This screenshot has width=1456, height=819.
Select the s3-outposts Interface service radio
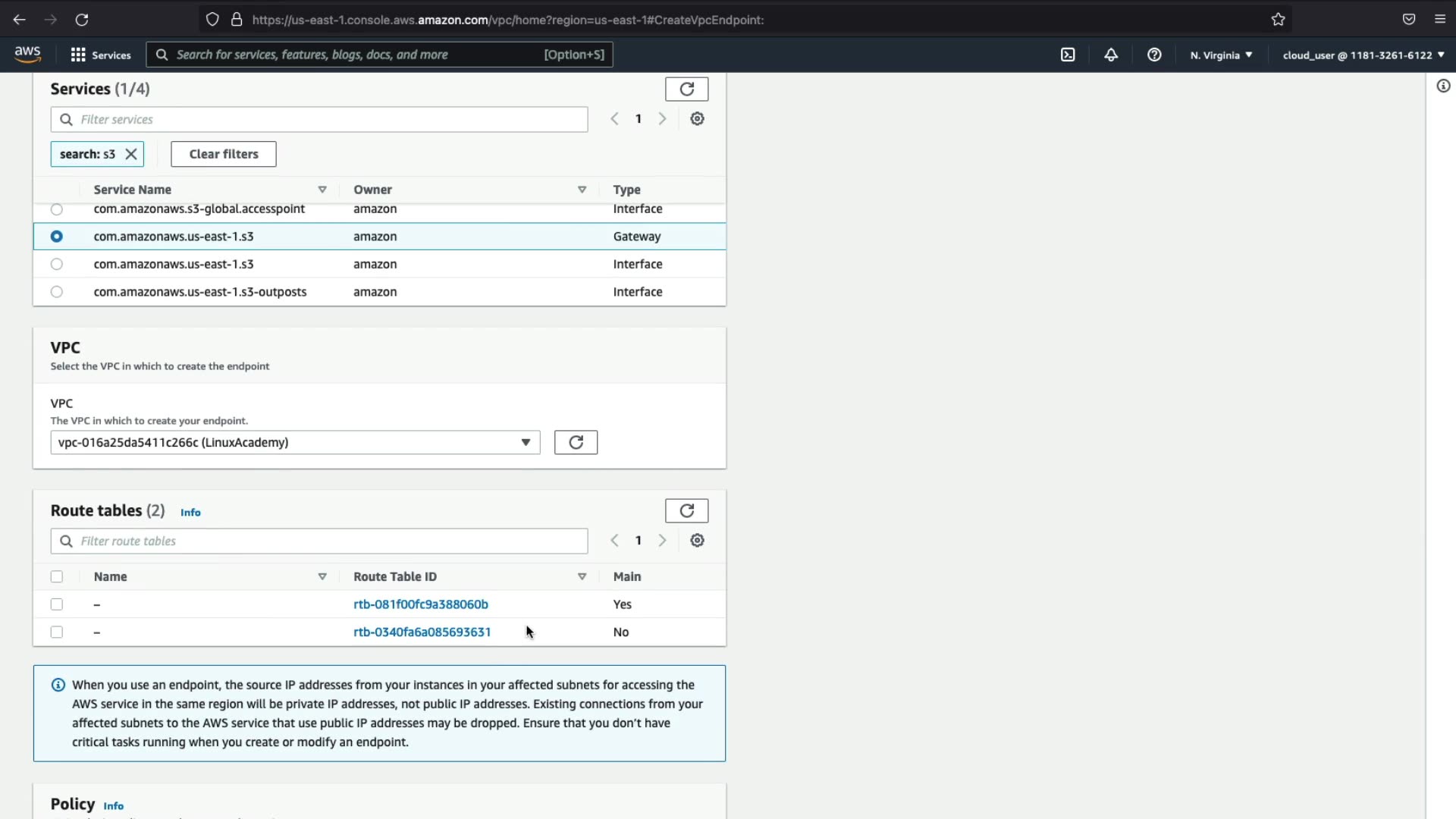[x=57, y=292]
